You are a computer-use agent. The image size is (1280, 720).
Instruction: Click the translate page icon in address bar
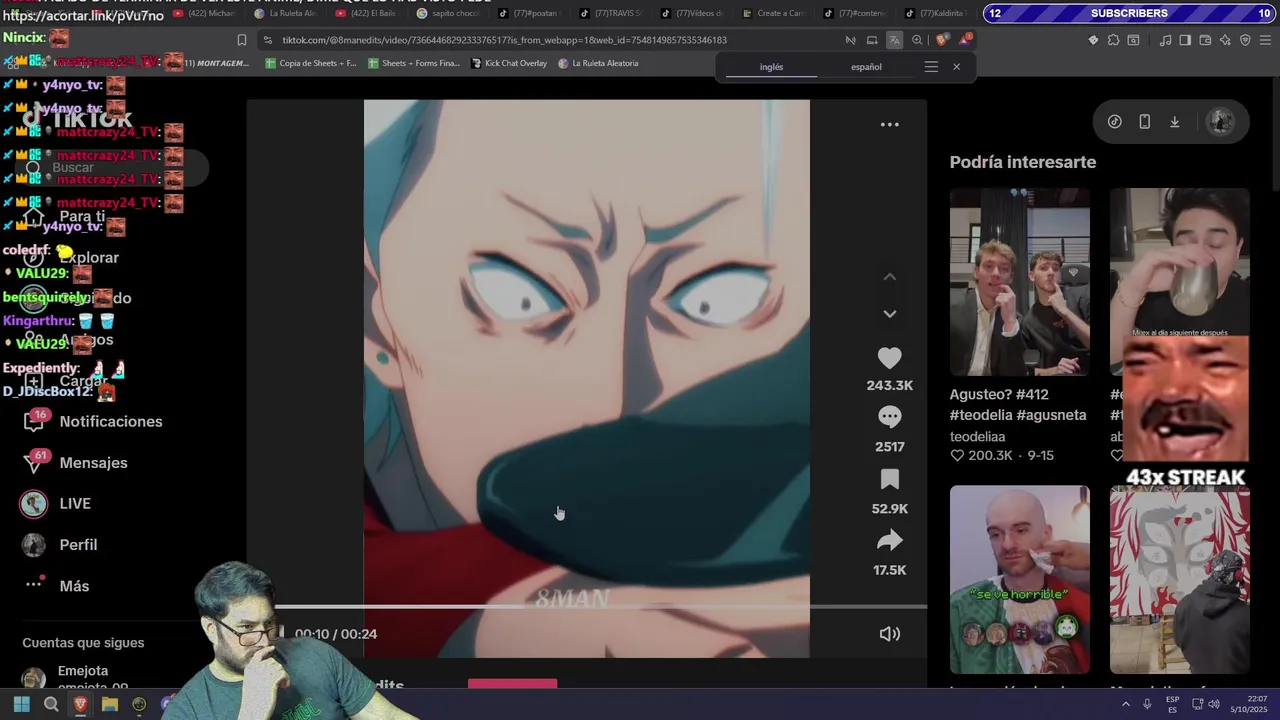point(894,40)
